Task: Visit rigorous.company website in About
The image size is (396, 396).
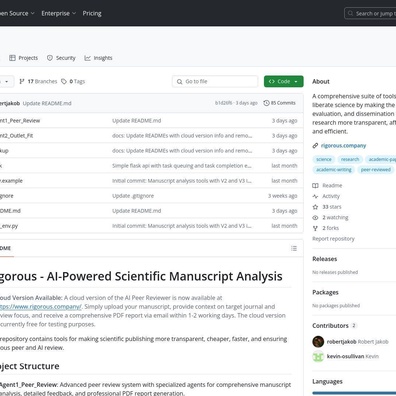Action: click(343, 146)
